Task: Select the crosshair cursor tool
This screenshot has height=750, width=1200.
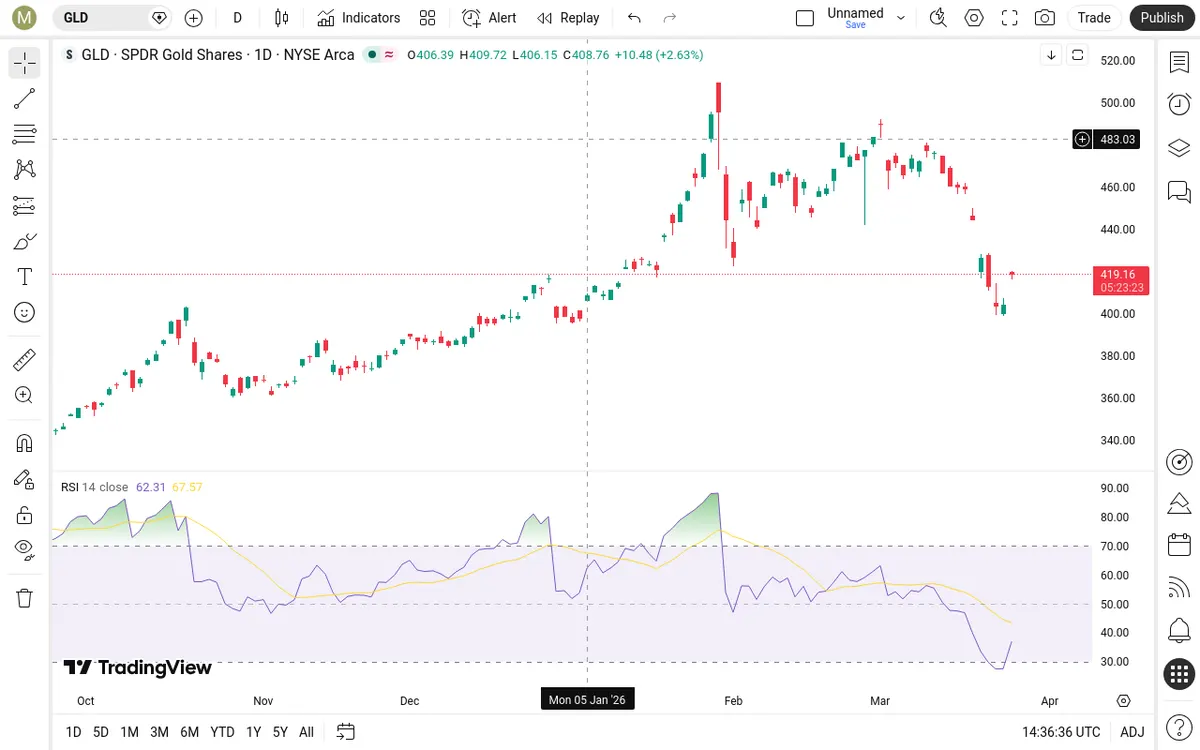Action: [25, 63]
